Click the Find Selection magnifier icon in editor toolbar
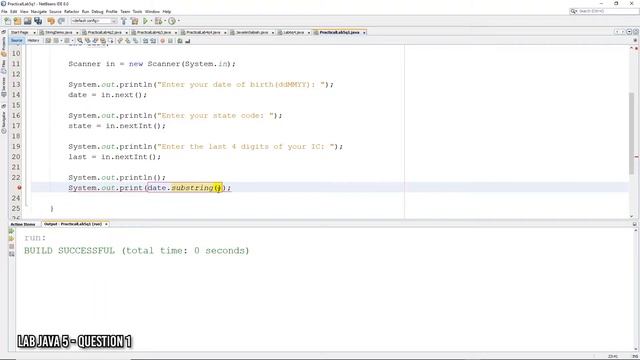The width and height of the screenshot is (640, 360). (80, 41)
